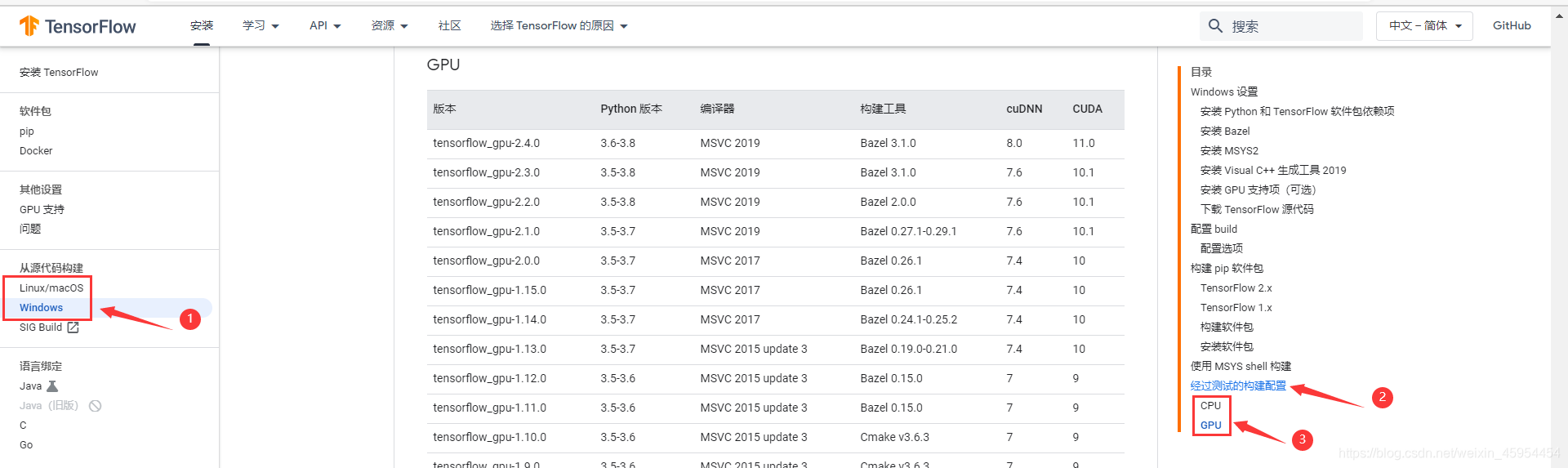1568x468 pixels.
Task: Click the deprecated icon next to Java (旧版)
Action: coord(95,406)
